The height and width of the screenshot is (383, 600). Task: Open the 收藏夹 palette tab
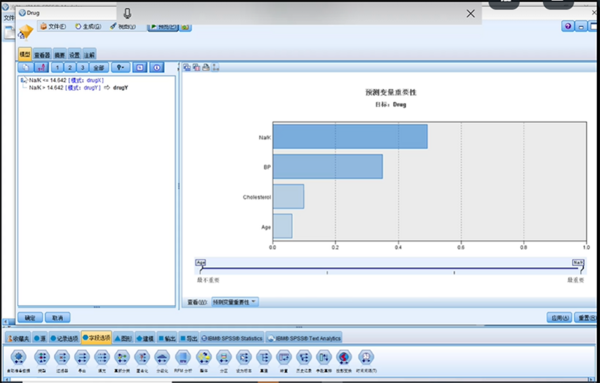(x=18, y=338)
